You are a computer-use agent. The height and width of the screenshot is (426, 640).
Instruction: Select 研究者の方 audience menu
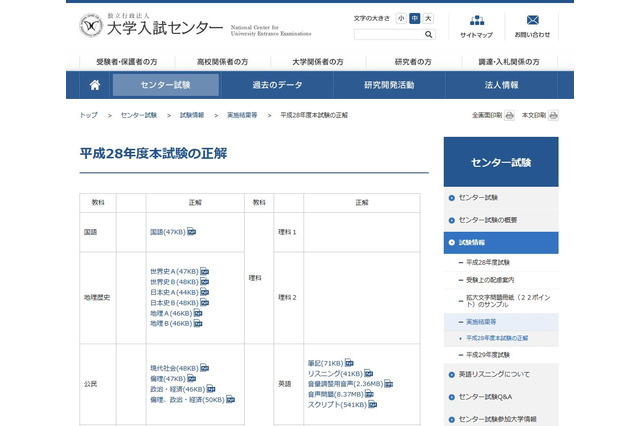click(x=413, y=62)
